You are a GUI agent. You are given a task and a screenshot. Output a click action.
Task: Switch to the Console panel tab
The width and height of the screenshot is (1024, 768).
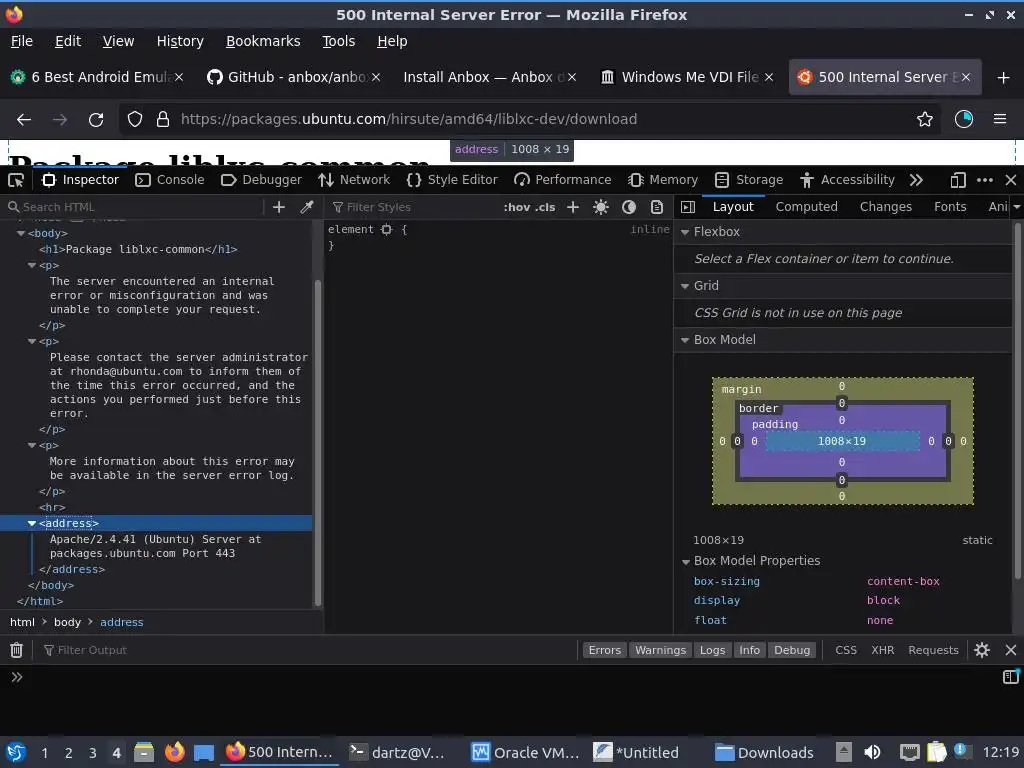point(170,180)
